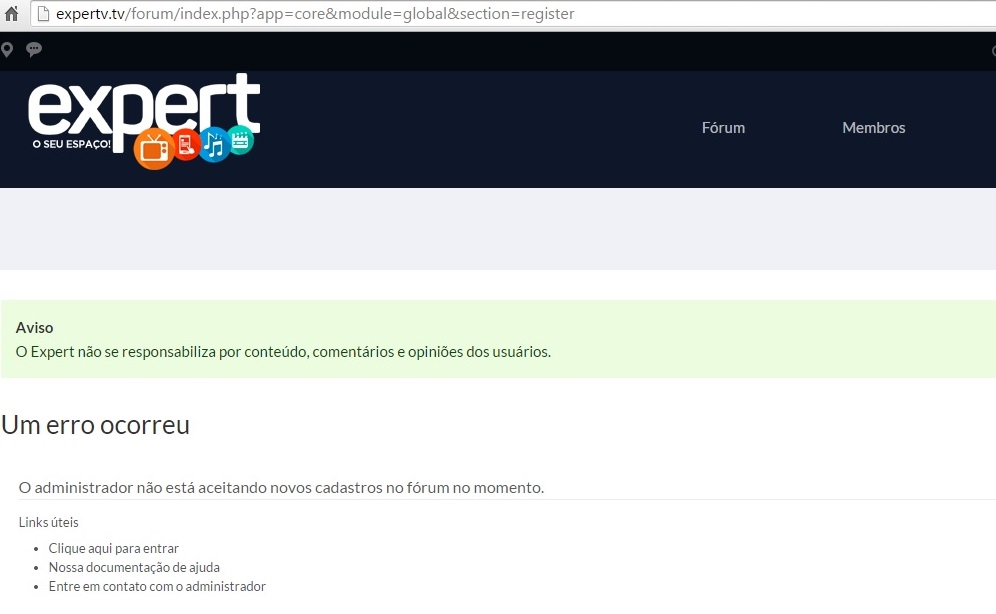
Task: Open the Fórum navigation menu
Action: 723,128
